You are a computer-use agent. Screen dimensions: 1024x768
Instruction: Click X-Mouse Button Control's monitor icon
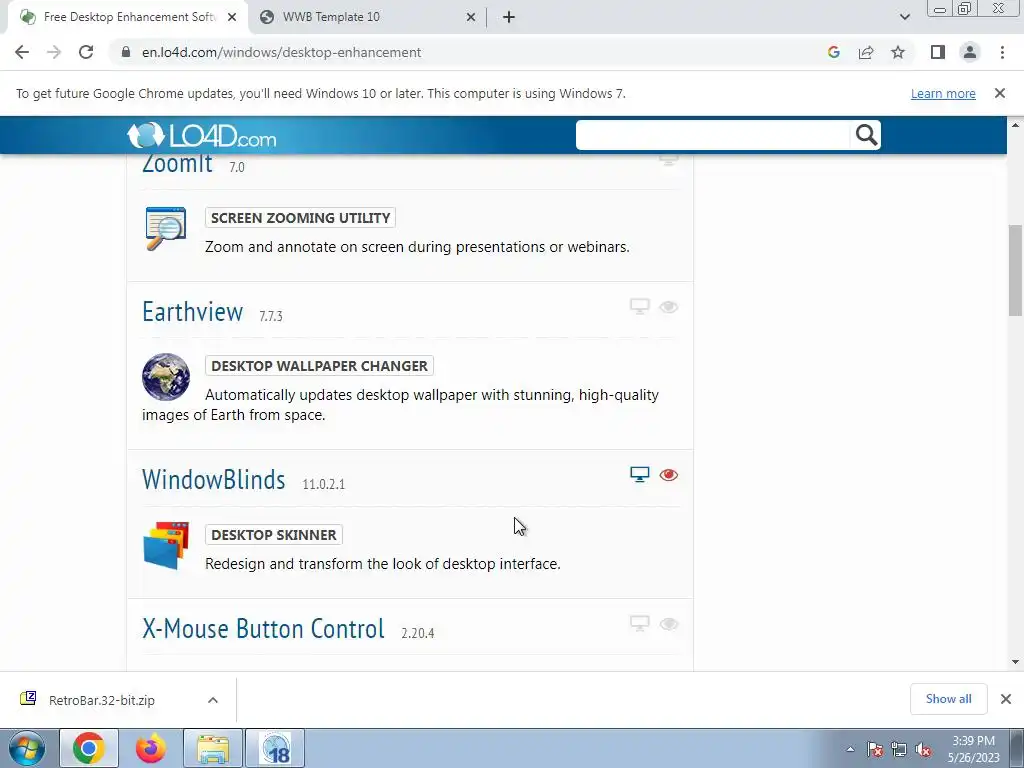(x=639, y=623)
